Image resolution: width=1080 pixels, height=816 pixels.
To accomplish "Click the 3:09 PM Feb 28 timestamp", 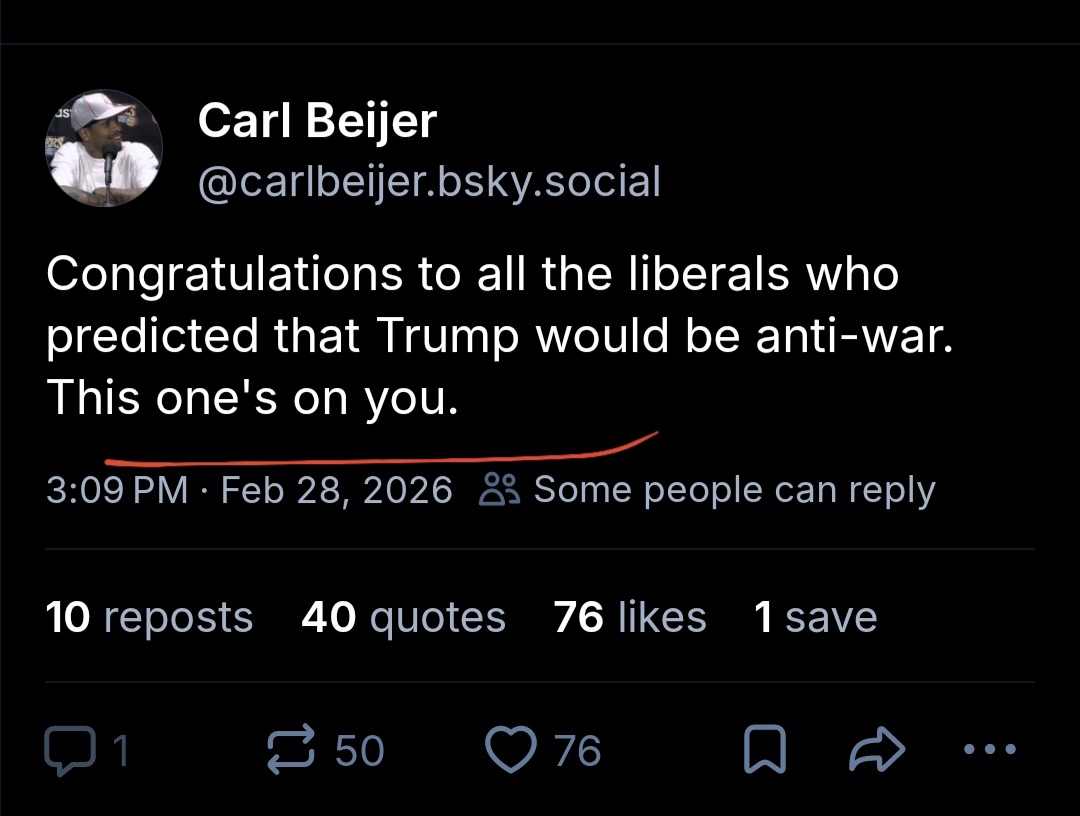I will click(249, 490).
